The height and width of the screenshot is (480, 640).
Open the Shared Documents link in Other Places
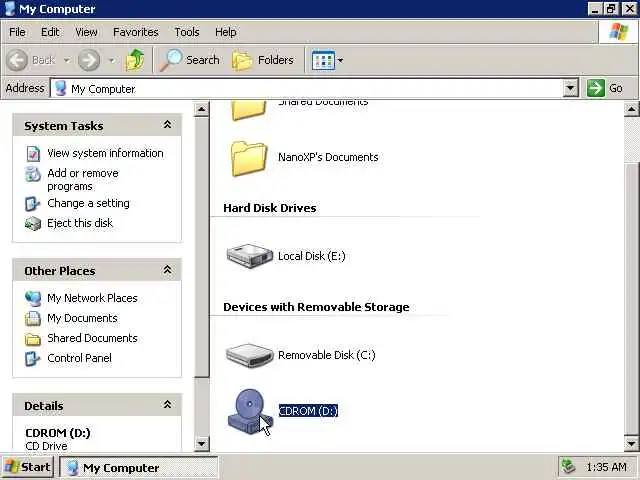pos(92,338)
